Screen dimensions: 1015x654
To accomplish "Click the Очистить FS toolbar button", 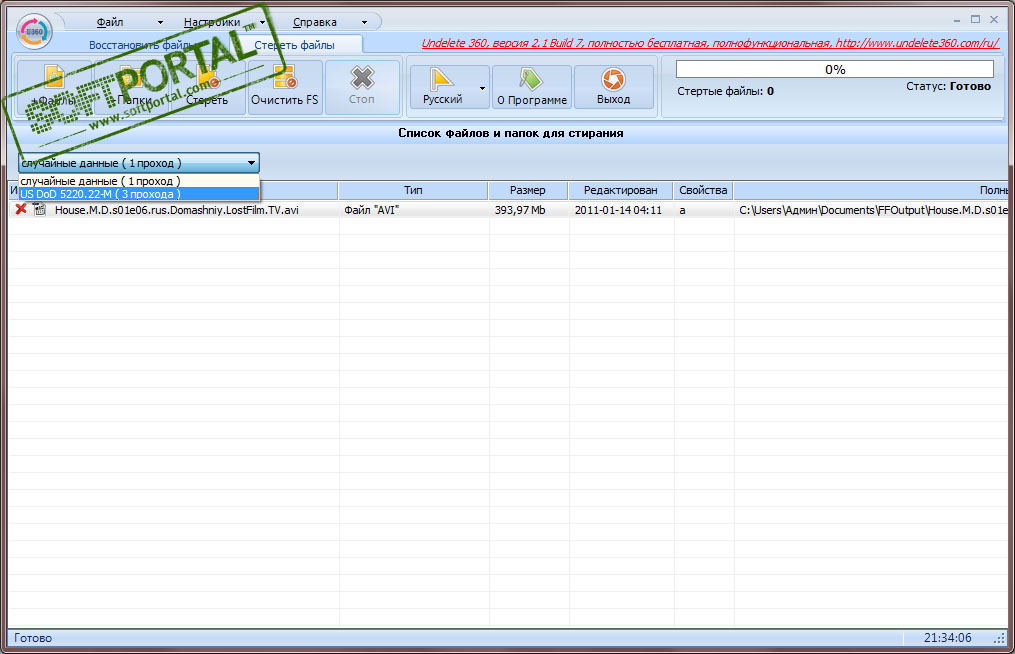I will pyautogui.click(x=285, y=87).
